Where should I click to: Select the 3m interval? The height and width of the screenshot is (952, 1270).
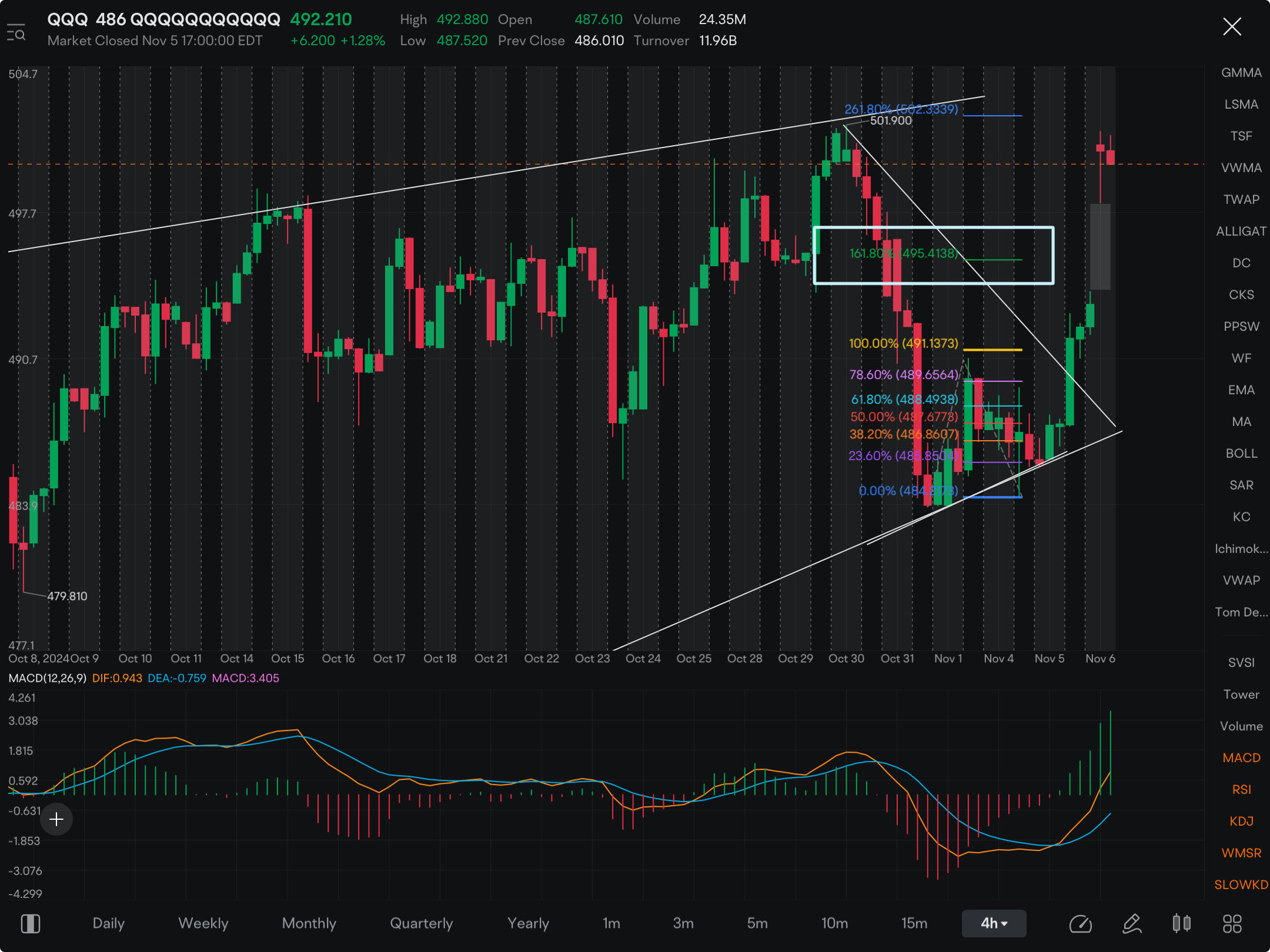683,923
